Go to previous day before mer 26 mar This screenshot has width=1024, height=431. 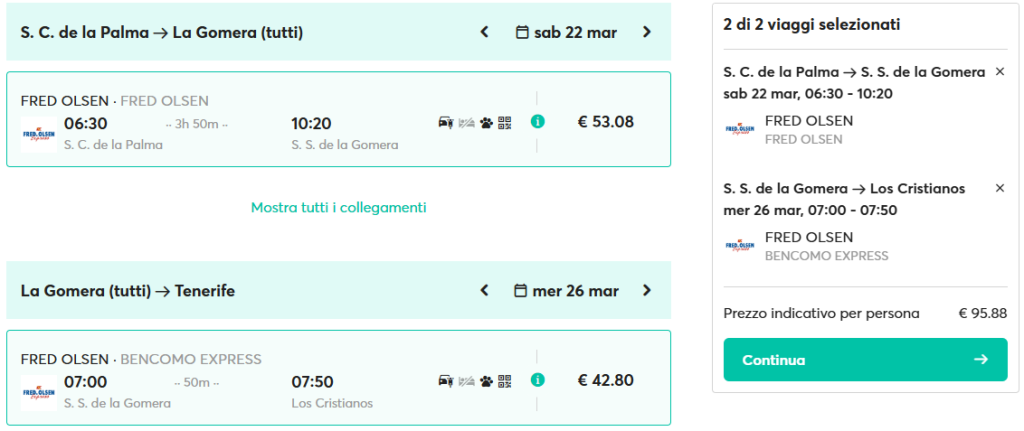[485, 291]
